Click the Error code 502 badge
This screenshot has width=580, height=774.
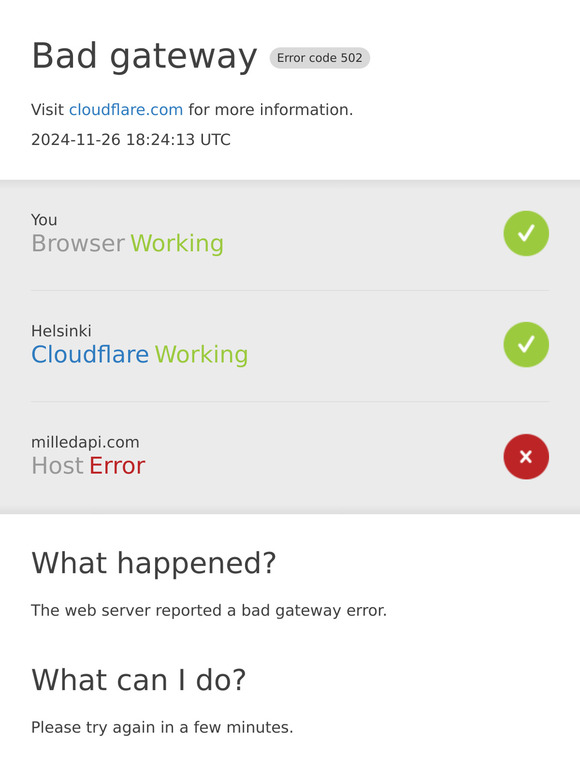[319, 58]
